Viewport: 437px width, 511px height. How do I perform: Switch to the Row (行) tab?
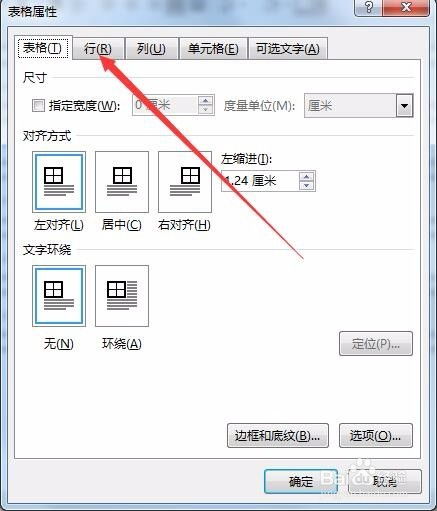[98, 49]
